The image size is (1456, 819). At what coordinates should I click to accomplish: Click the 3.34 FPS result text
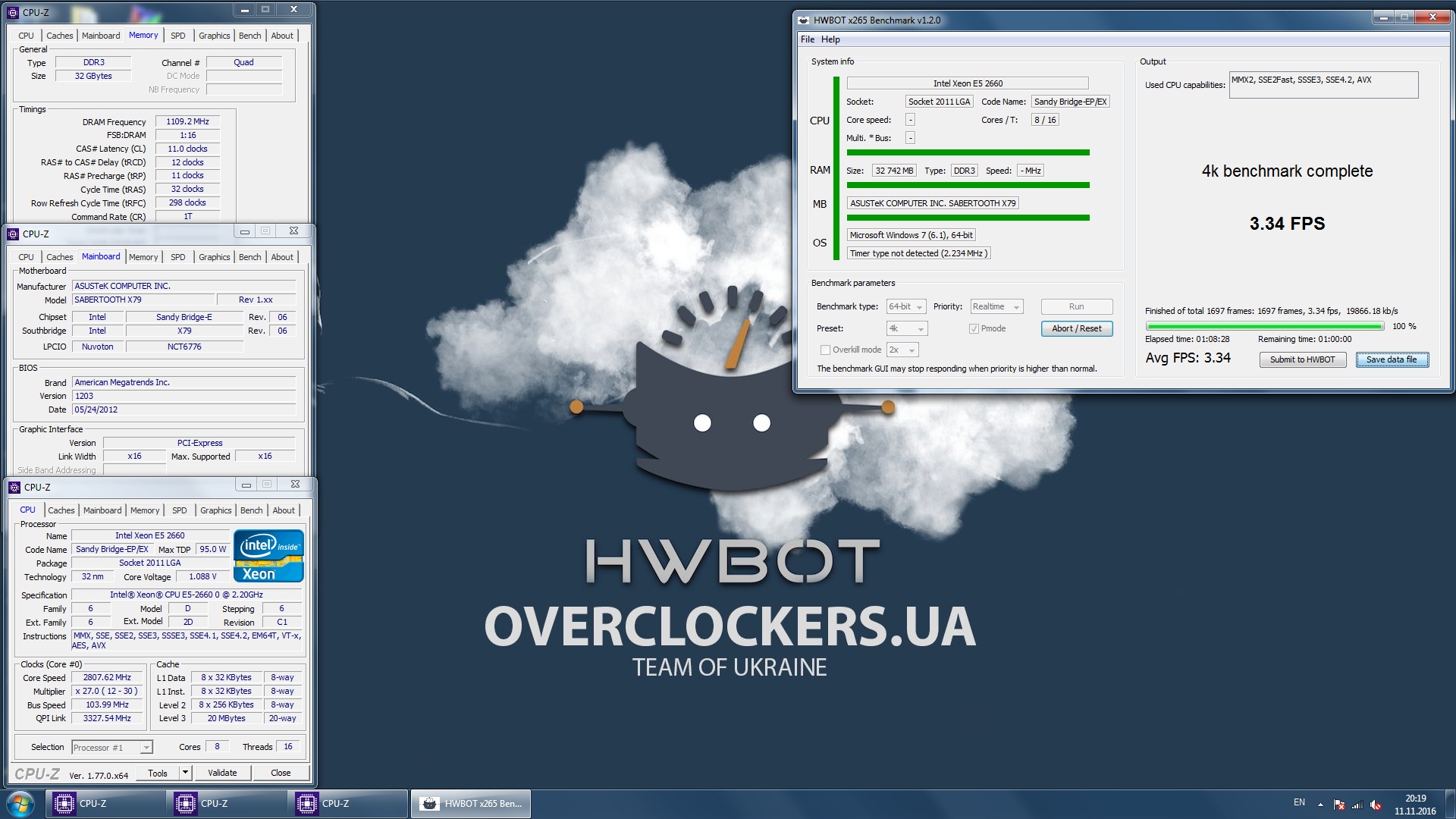[x=1287, y=224]
